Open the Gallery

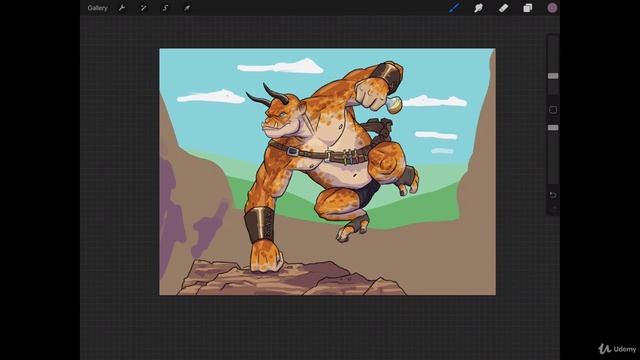(x=97, y=8)
